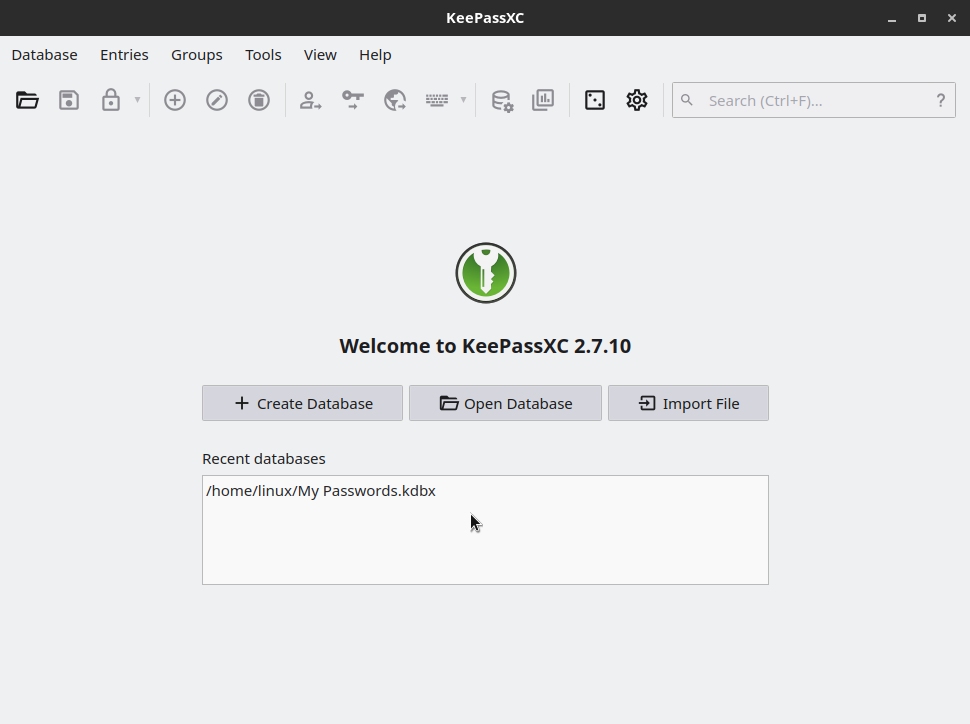Minimize the KeePassXC window
970x724 pixels.
(891, 19)
